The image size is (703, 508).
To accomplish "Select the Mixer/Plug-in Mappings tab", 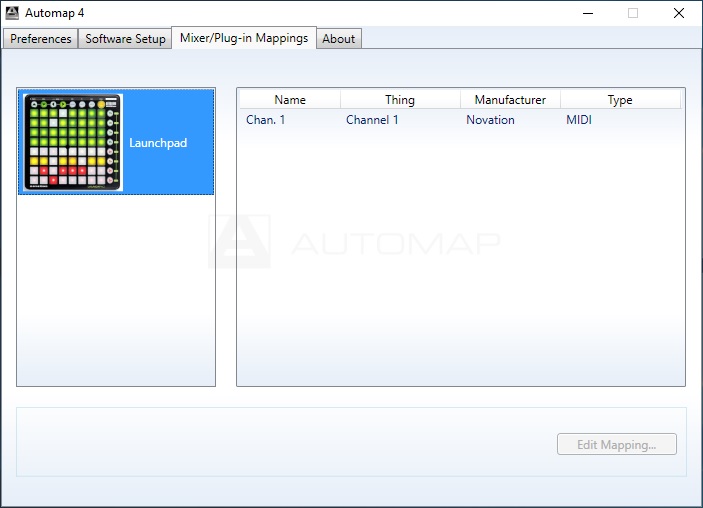I will [244, 38].
